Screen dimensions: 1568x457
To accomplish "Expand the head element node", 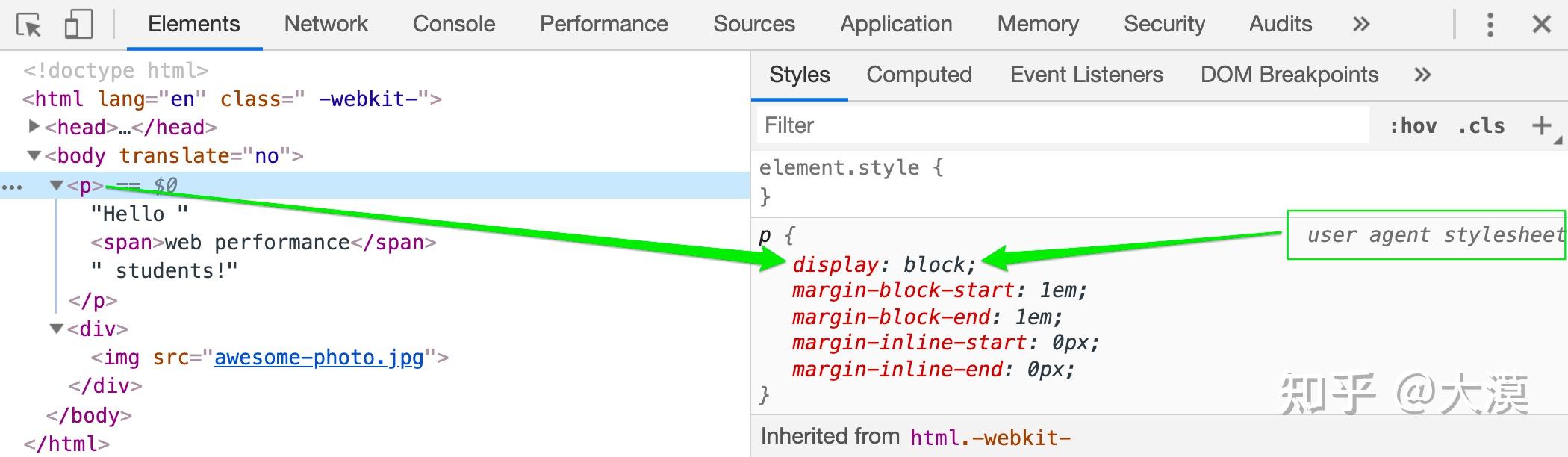I will [34, 127].
